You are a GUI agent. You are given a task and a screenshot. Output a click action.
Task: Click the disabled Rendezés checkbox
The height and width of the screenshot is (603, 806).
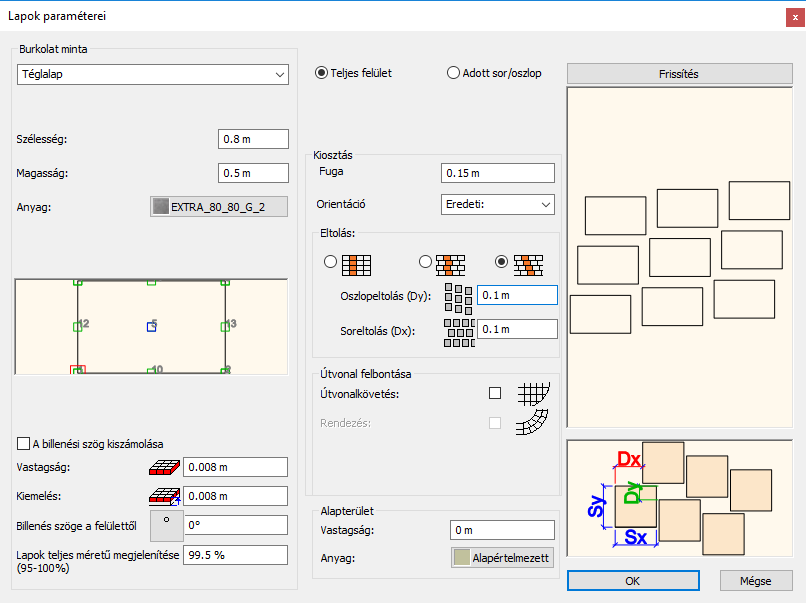(495, 423)
